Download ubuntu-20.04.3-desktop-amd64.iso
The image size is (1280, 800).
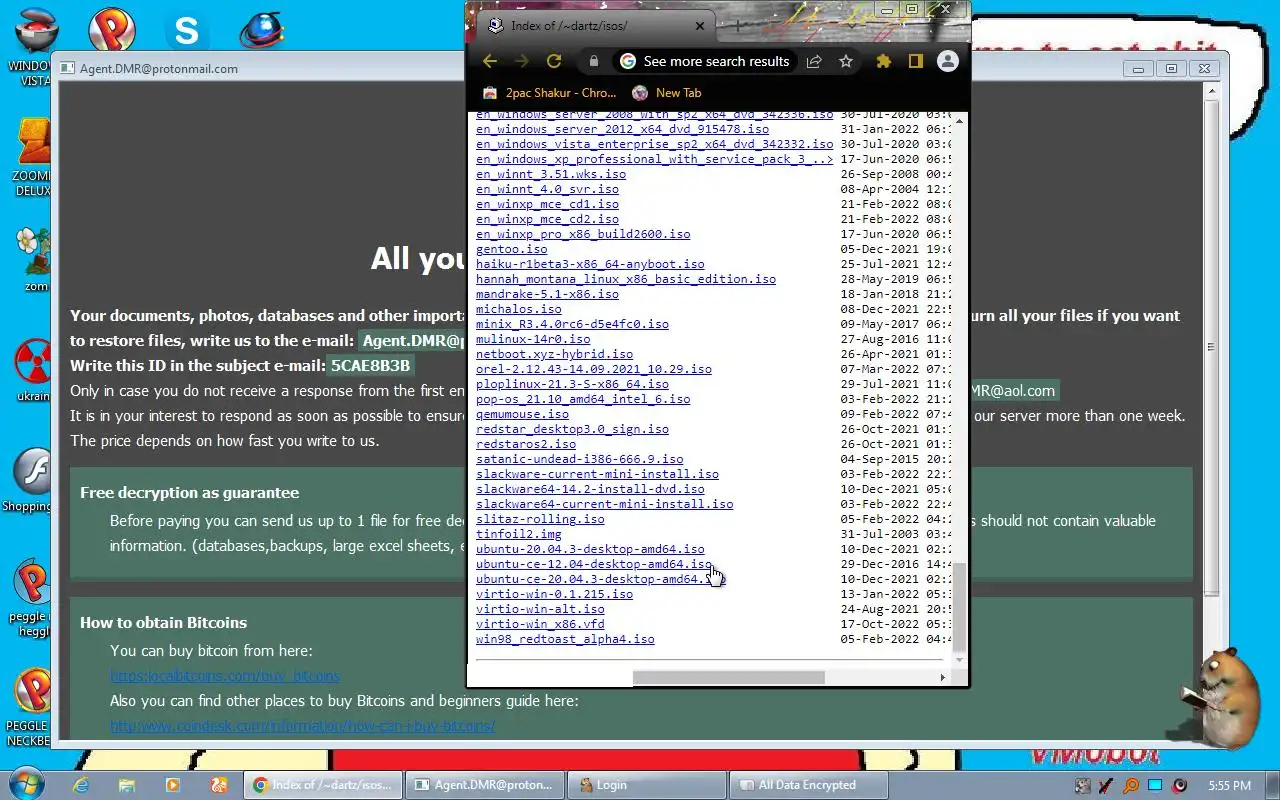pyautogui.click(x=590, y=549)
